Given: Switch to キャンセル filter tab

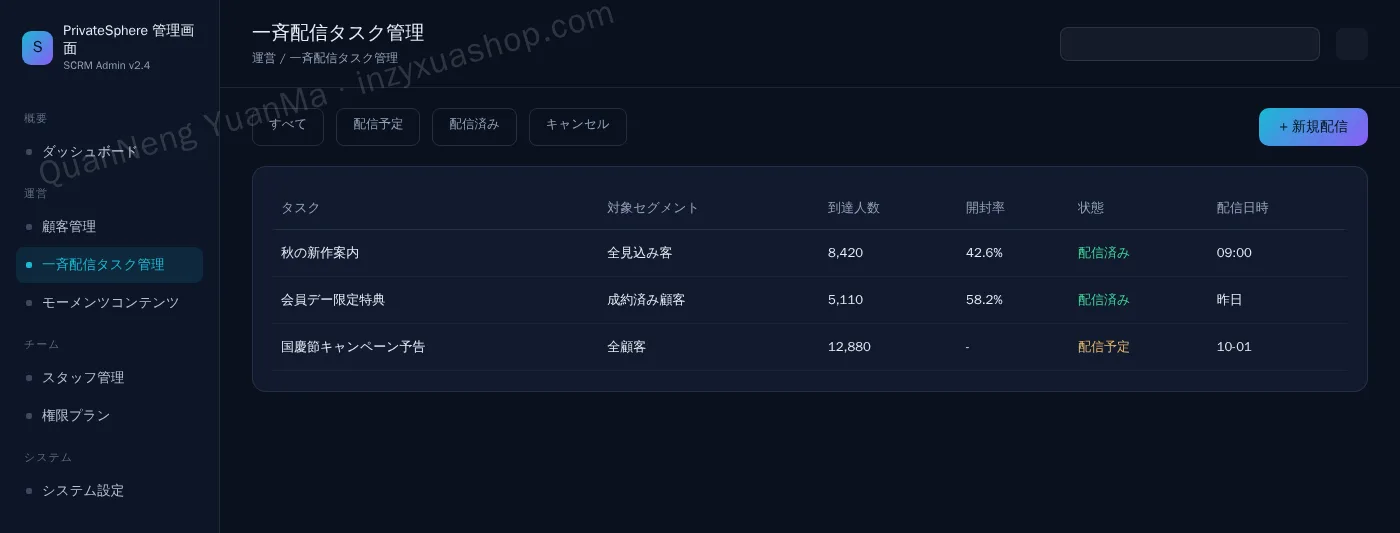Looking at the screenshot, I should [x=578, y=127].
